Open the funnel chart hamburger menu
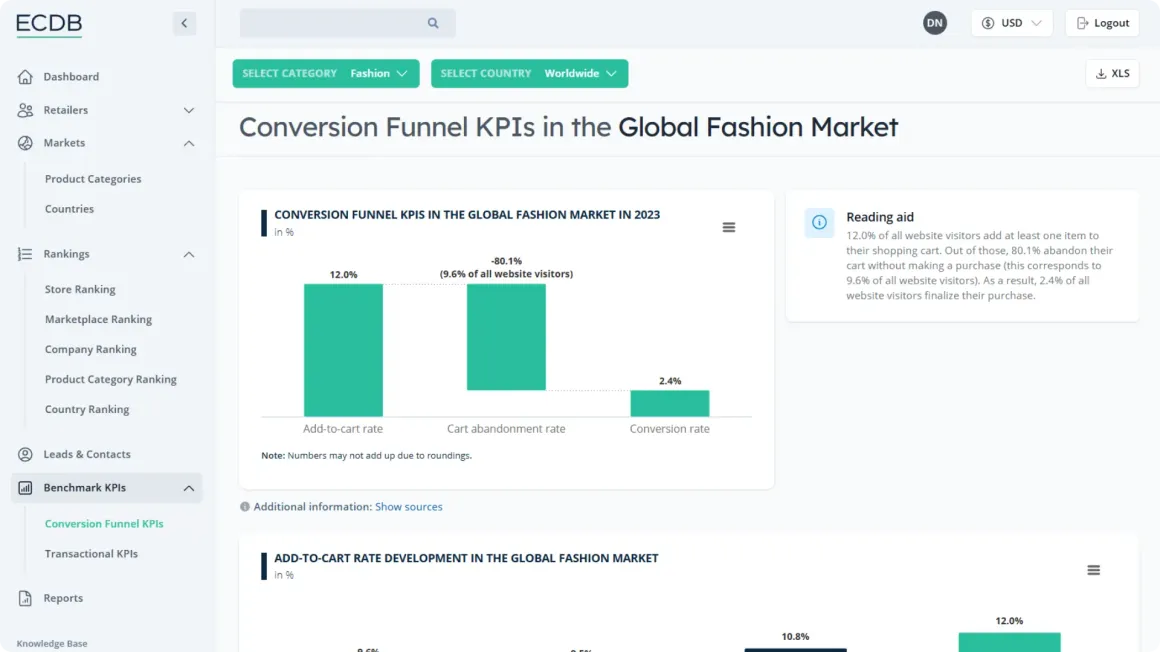The height and width of the screenshot is (652, 1160). [x=729, y=227]
